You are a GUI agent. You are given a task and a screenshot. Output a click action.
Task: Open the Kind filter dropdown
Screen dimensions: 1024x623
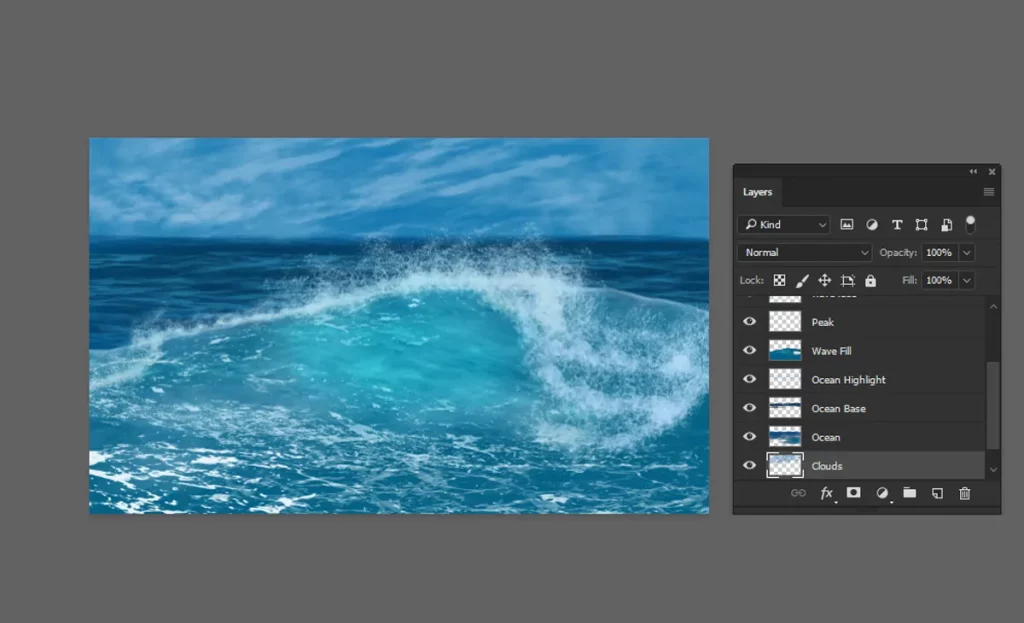click(x=783, y=224)
